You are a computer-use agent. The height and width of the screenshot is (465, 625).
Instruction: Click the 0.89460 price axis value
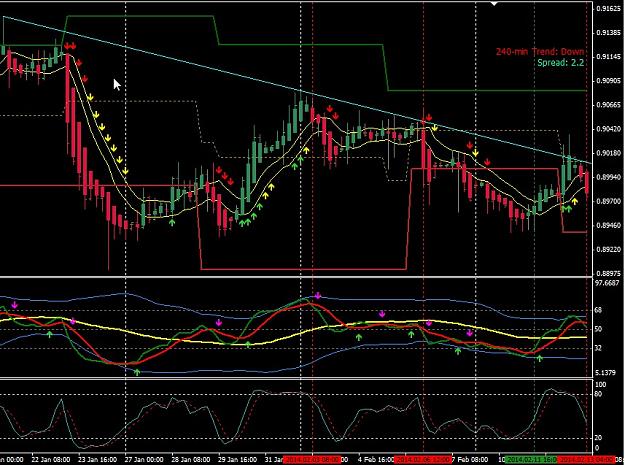[x=608, y=226]
